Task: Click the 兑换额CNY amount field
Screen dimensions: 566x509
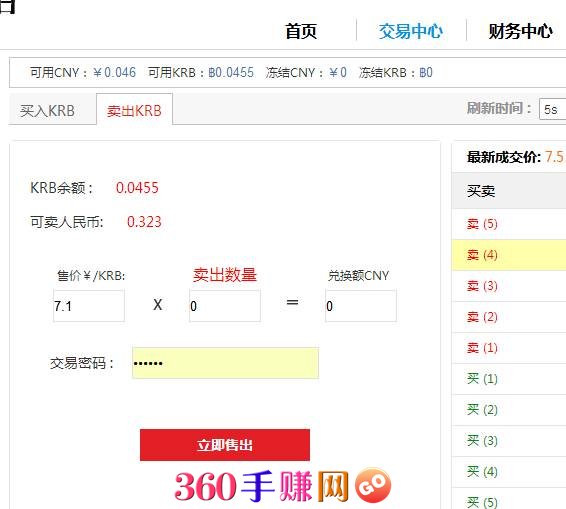Action: 361,305
